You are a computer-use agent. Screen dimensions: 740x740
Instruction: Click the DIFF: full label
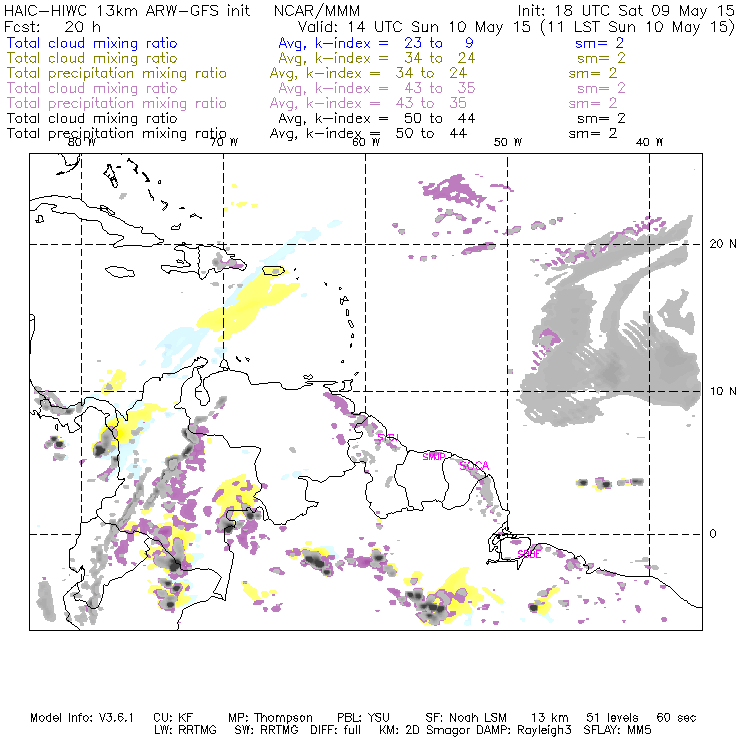(336, 730)
